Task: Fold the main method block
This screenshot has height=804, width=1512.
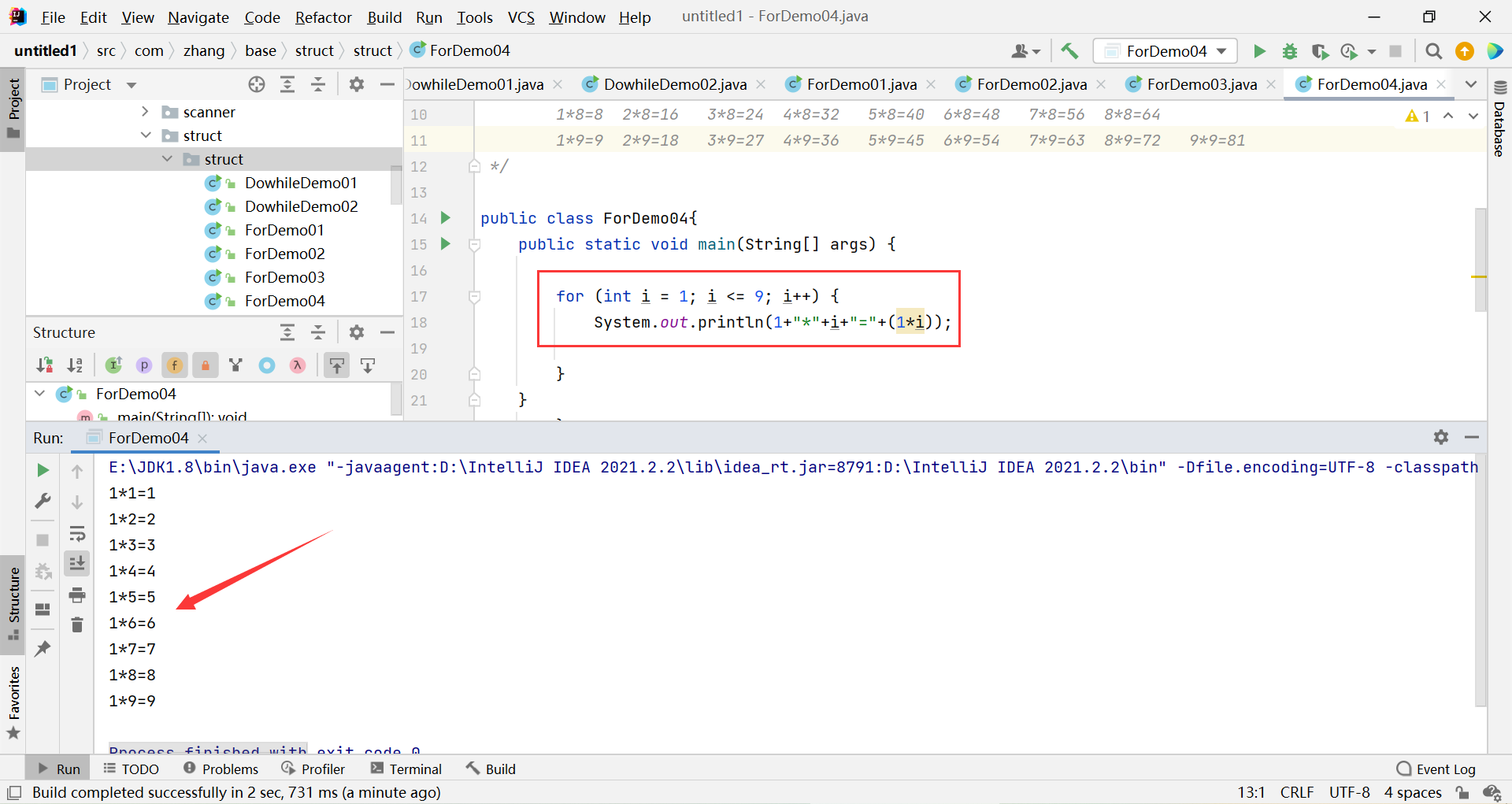Action: 474,244
